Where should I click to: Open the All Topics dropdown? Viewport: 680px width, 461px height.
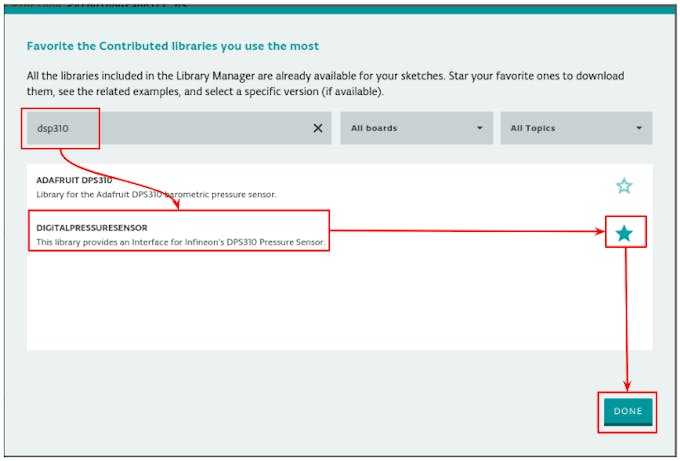575,128
